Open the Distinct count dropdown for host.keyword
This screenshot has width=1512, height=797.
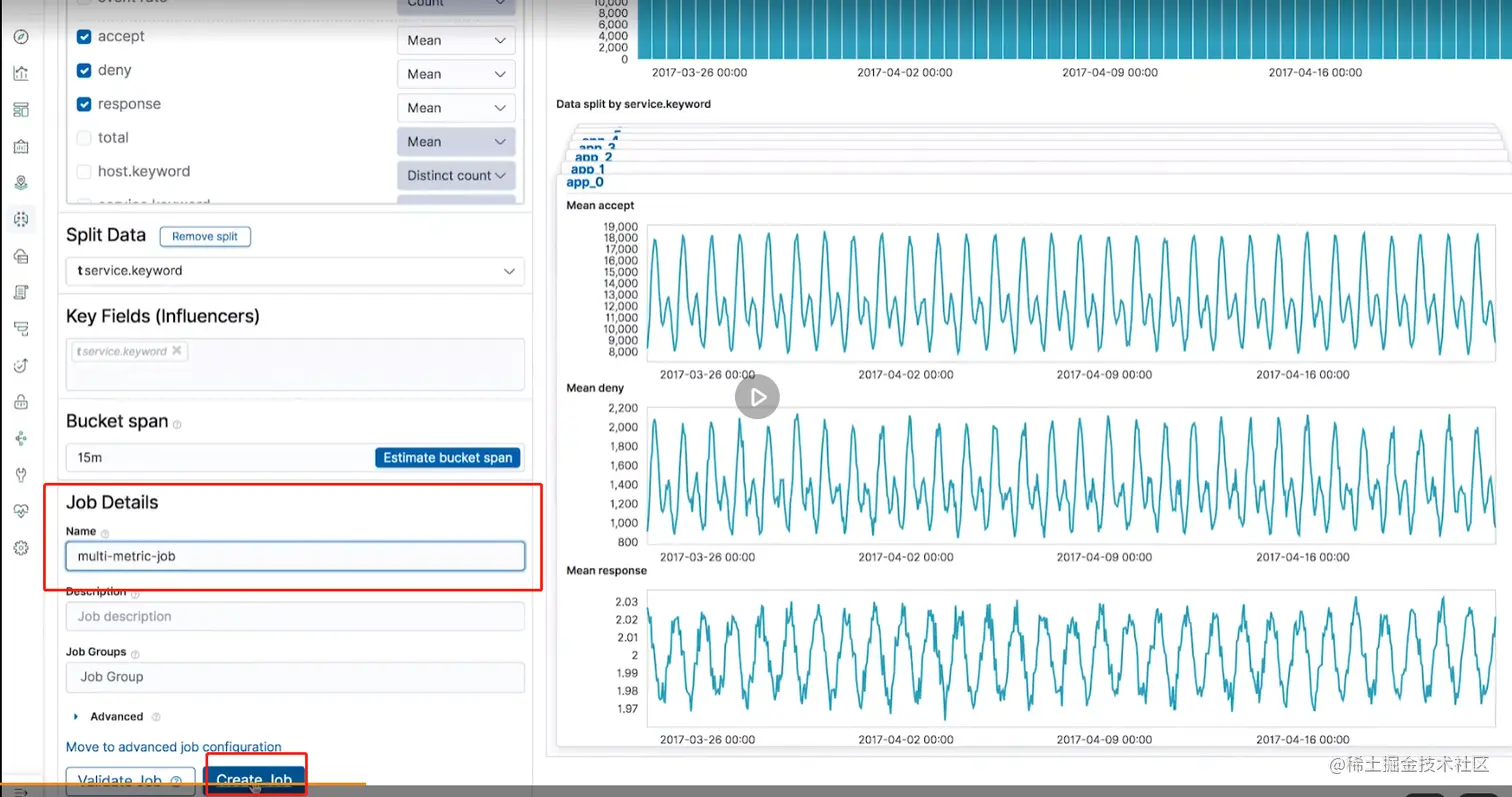click(456, 175)
